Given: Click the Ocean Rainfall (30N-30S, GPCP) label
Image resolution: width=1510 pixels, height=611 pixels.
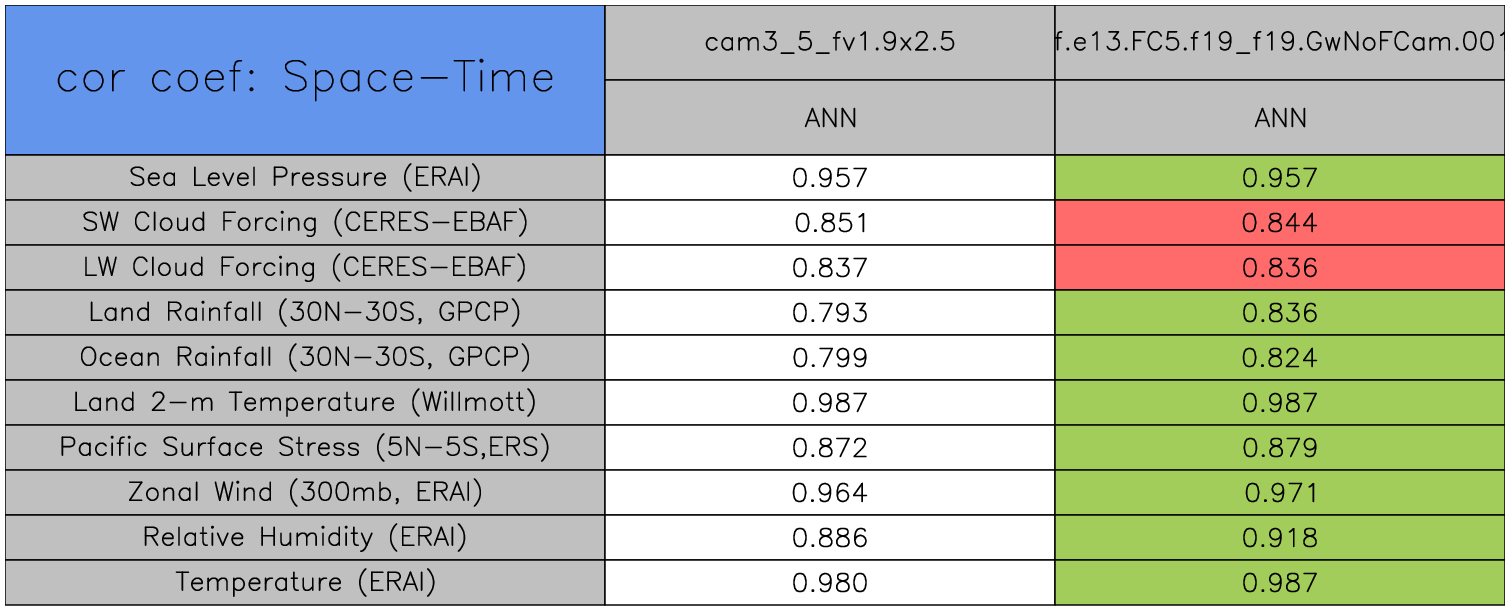Looking at the screenshot, I should [304, 357].
